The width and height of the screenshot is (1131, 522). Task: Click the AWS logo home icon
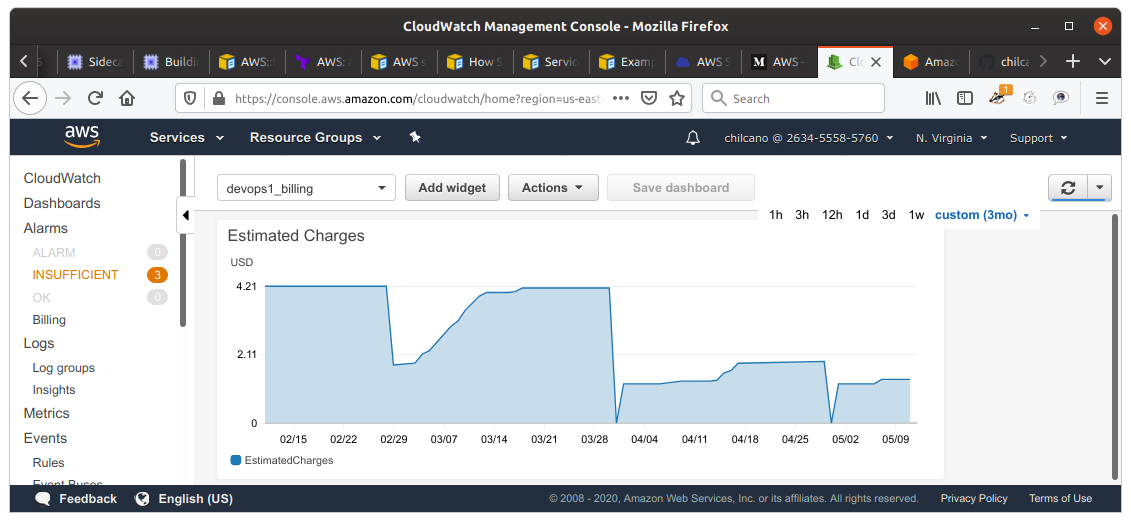(x=82, y=136)
